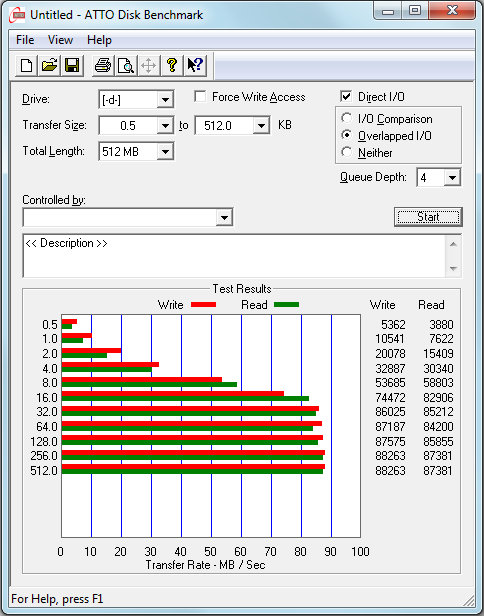Click read value 58803

pos(438,383)
